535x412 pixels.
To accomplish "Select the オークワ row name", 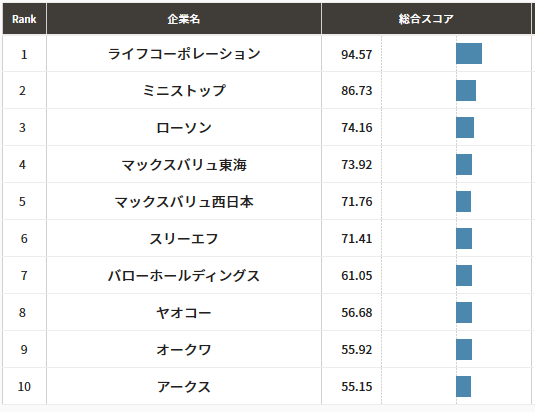I will coord(184,350).
